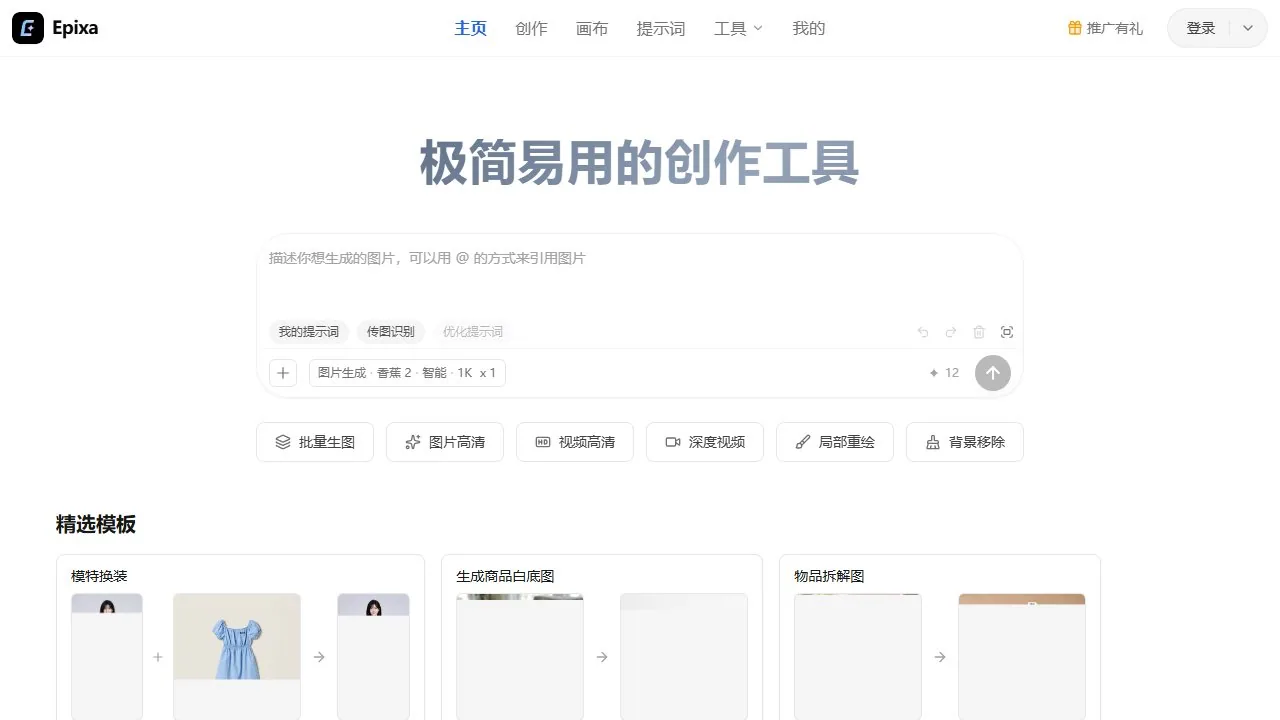
Task: Open the 视频高清 tool
Action: [x=575, y=442]
